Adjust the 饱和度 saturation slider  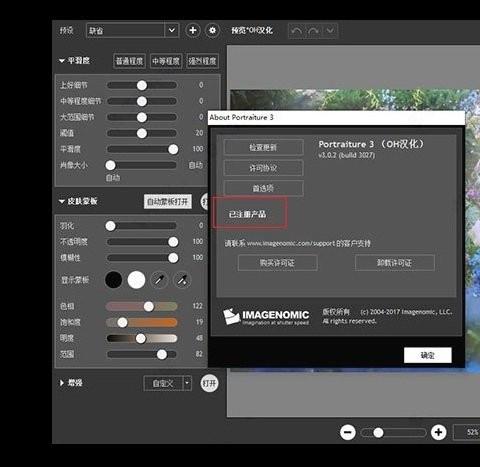[x=142, y=322]
